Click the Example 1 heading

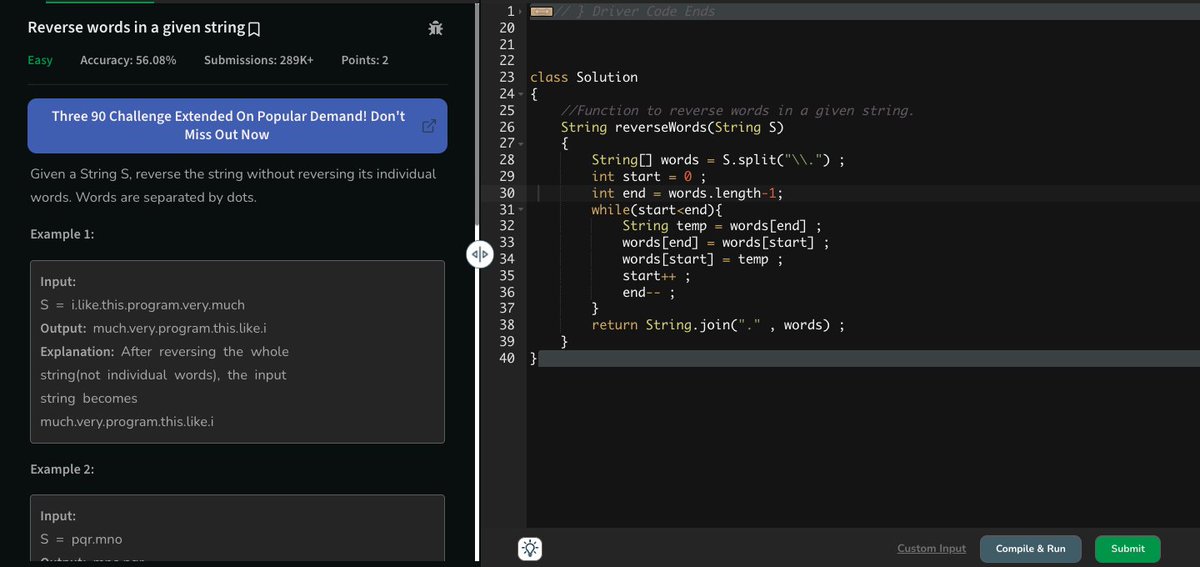(62, 235)
